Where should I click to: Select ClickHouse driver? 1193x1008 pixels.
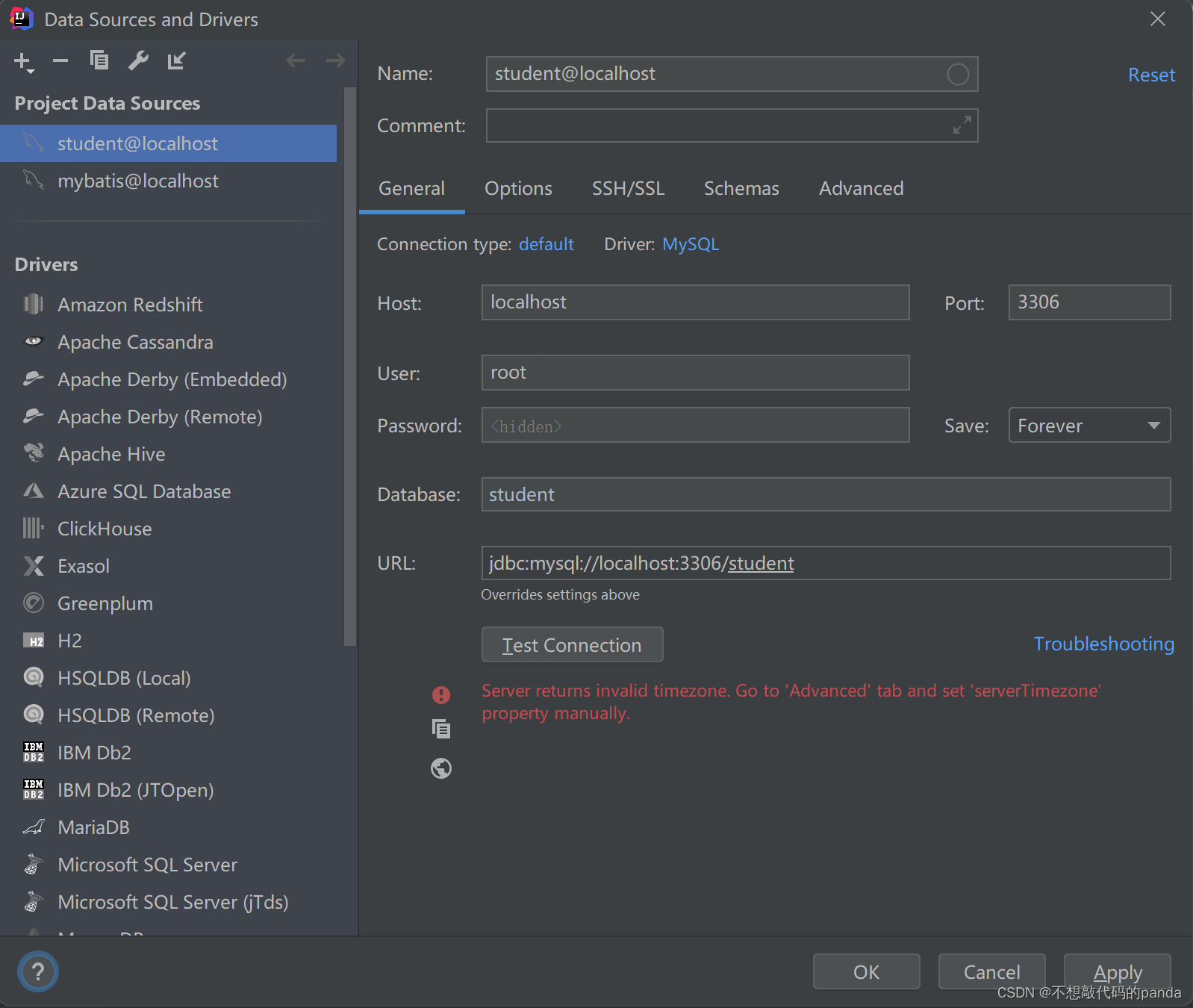pos(168,529)
